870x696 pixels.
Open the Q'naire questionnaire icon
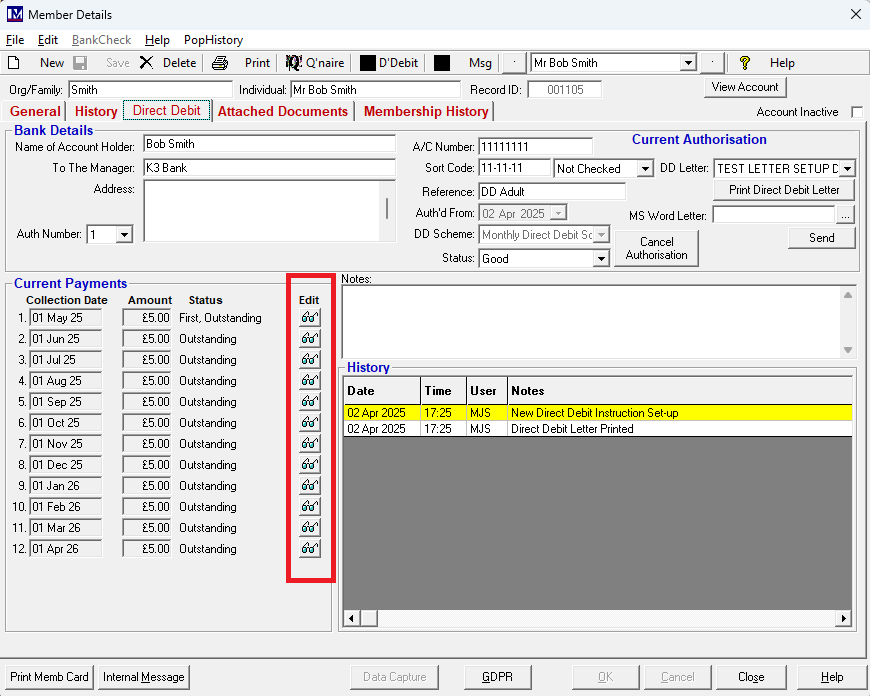294,63
